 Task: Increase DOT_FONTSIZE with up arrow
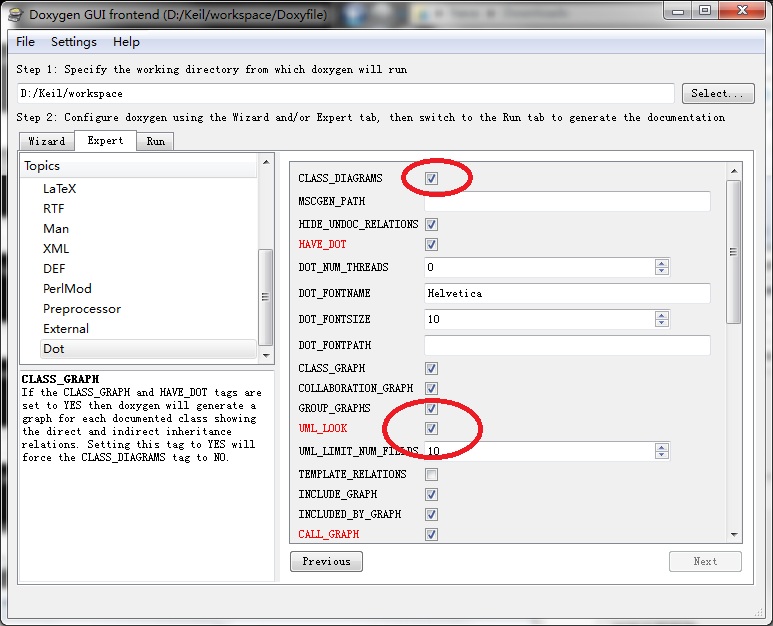(662, 315)
